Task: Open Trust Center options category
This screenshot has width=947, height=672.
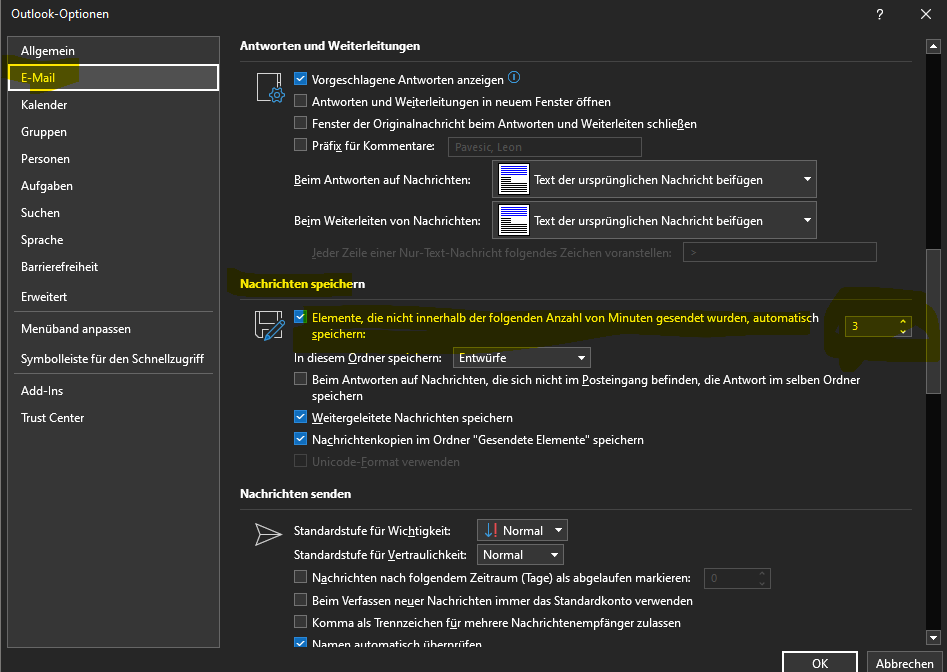Action: (x=114, y=418)
